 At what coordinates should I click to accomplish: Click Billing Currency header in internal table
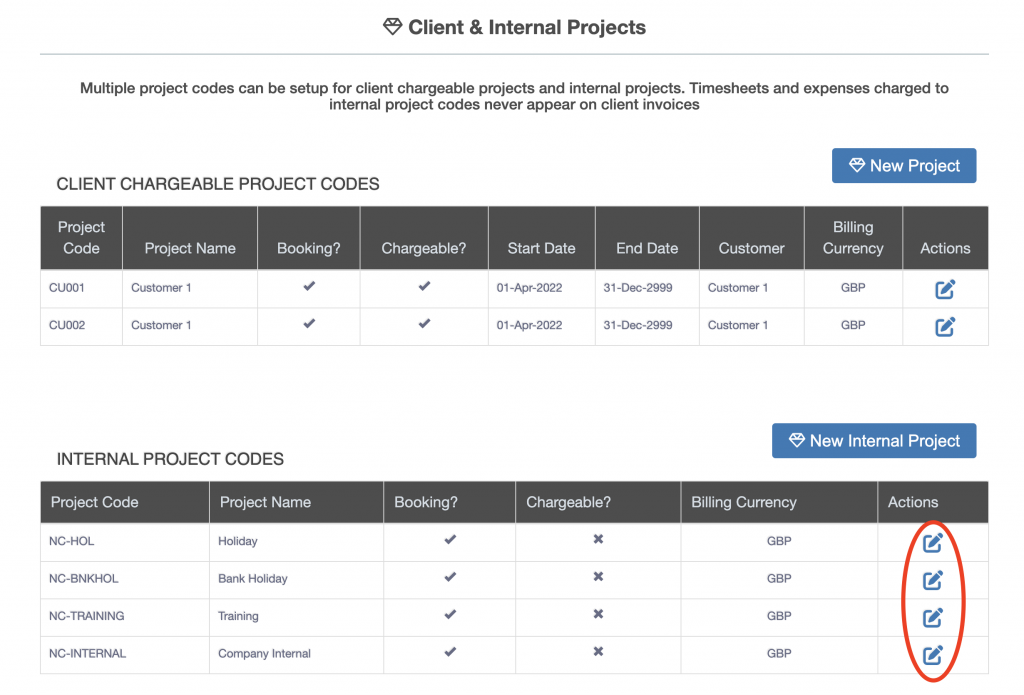[744, 502]
